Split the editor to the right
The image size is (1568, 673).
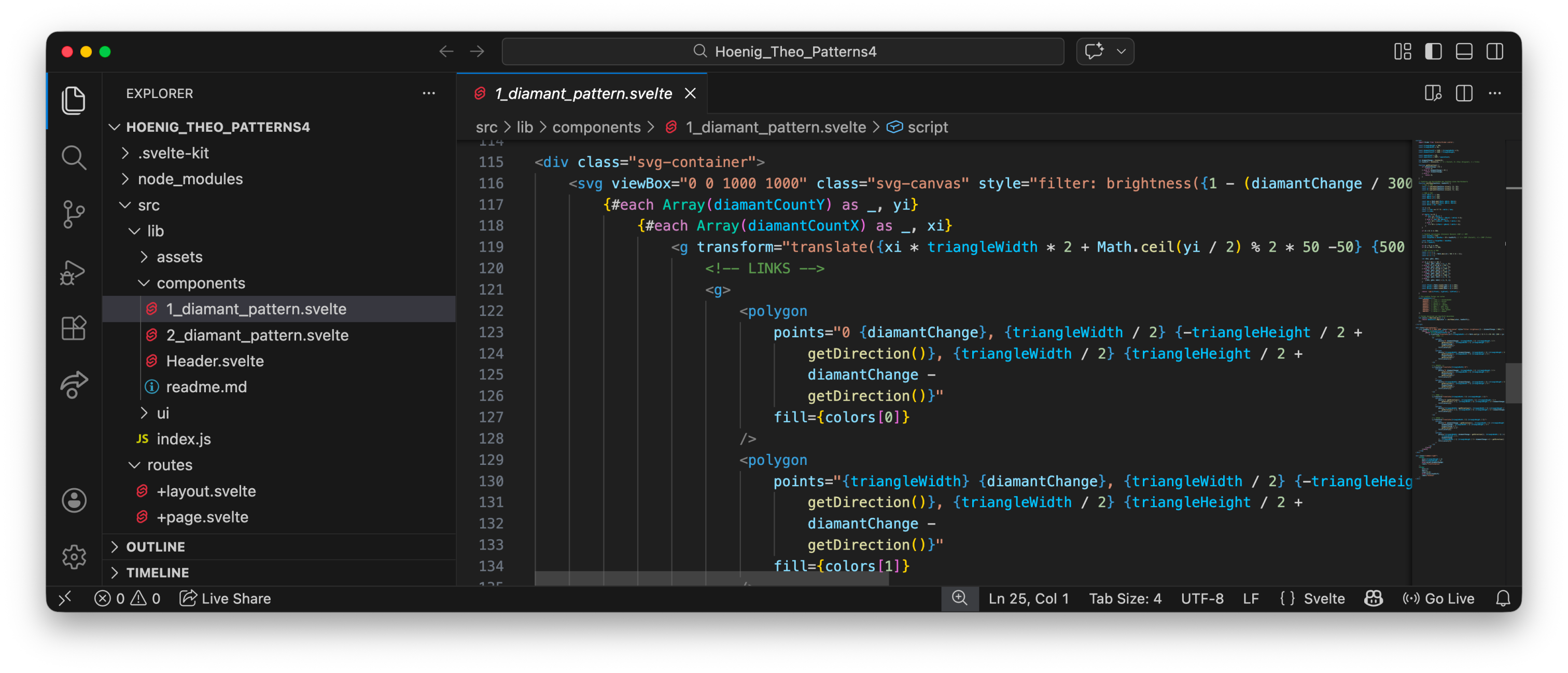pyautogui.click(x=1463, y=93)
